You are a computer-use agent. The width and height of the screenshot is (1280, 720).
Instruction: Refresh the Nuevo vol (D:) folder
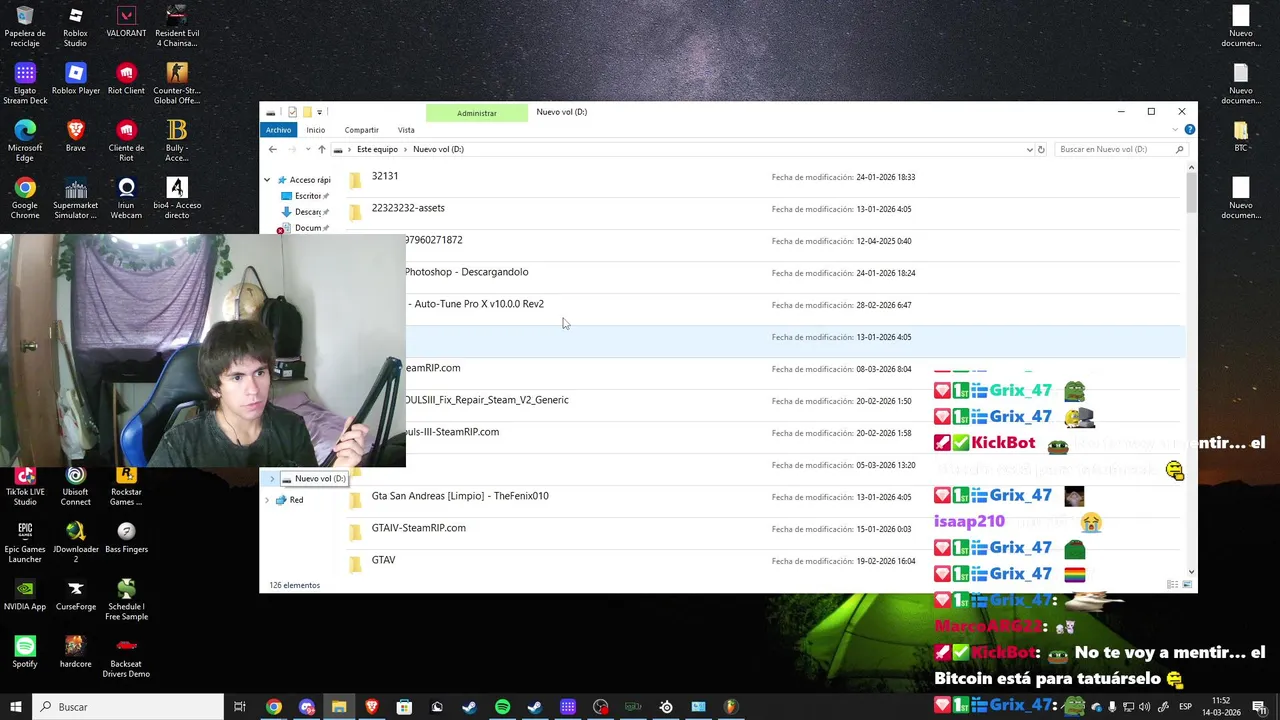point(1041,149)
